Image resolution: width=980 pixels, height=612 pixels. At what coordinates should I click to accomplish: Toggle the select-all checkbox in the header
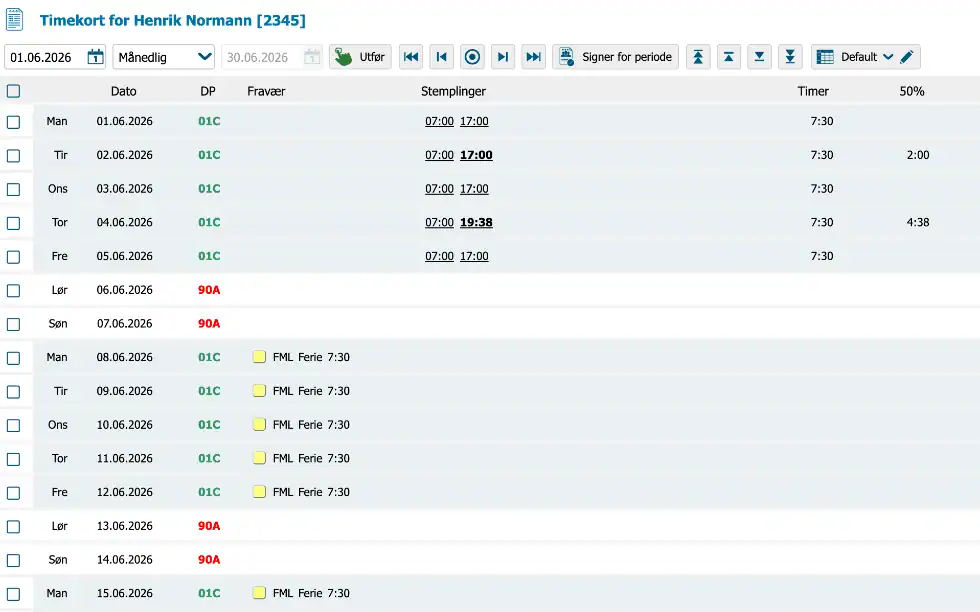coord(13,91)
